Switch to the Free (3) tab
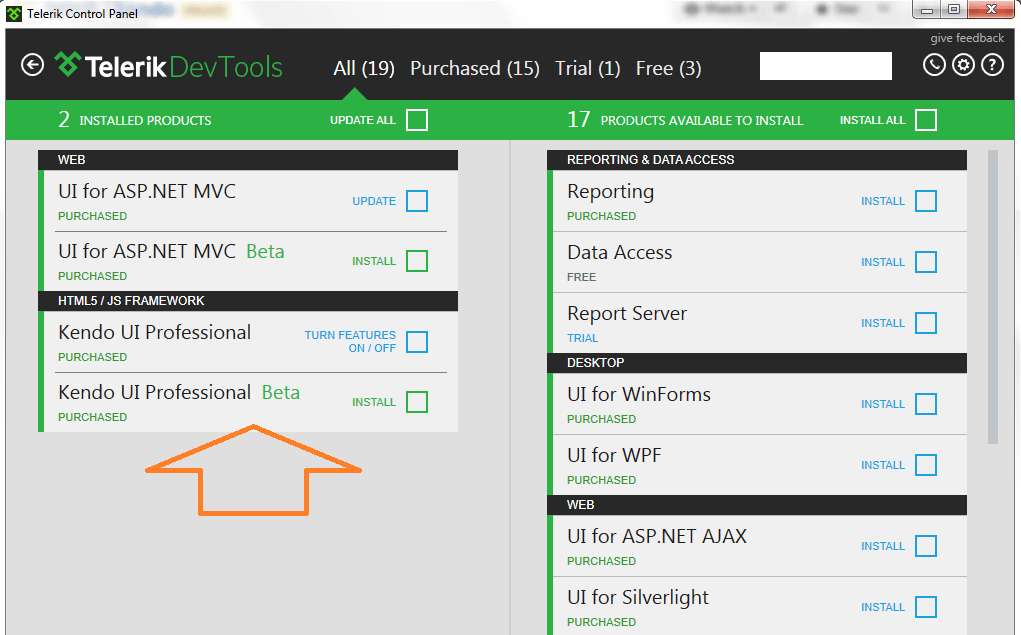 (669, 68)
